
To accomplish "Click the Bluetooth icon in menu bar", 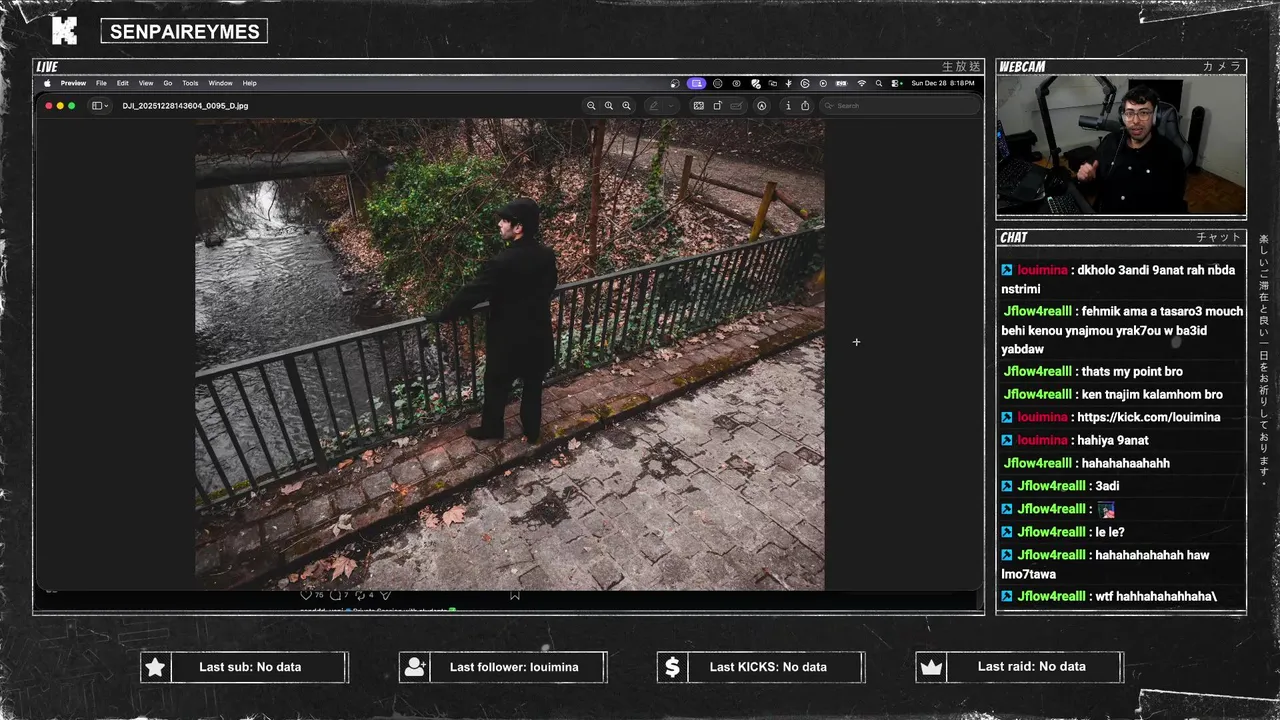I will coord(789,83).
